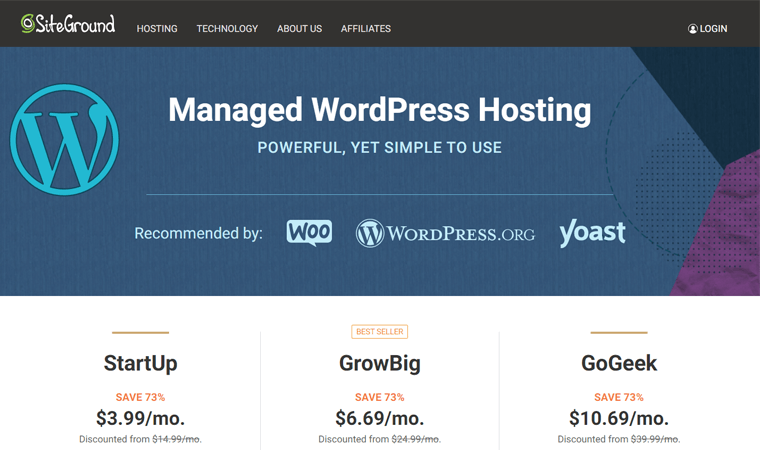The image size is (760, 450).
Task: Click the Yoast logo
Action: tap(592, 233)
